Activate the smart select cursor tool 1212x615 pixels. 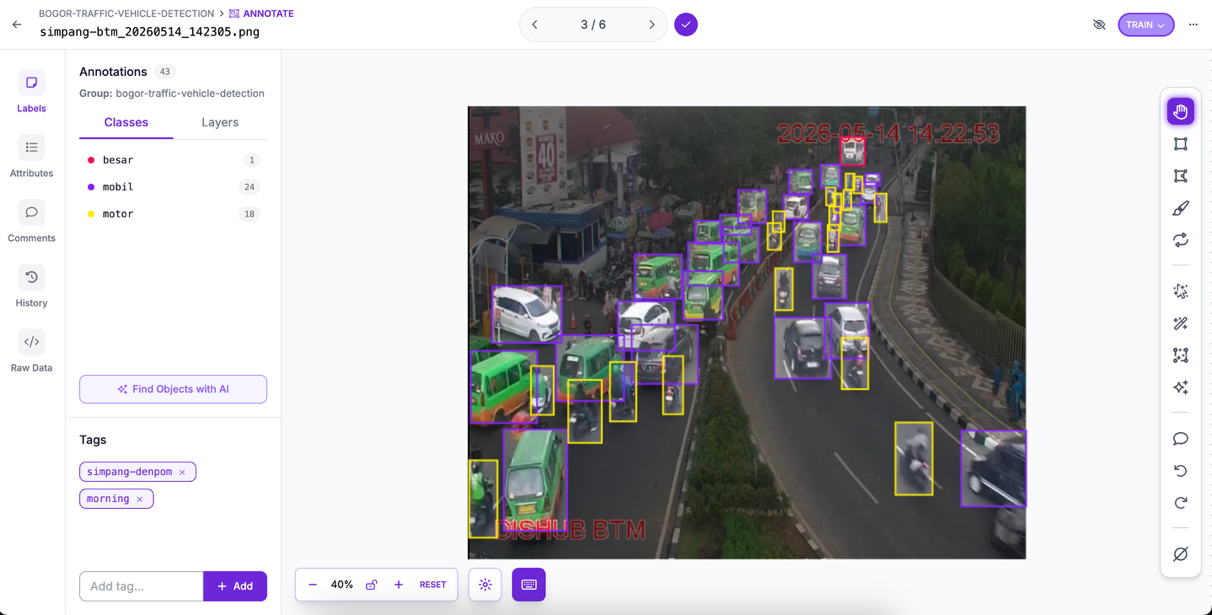point(1180,291)
